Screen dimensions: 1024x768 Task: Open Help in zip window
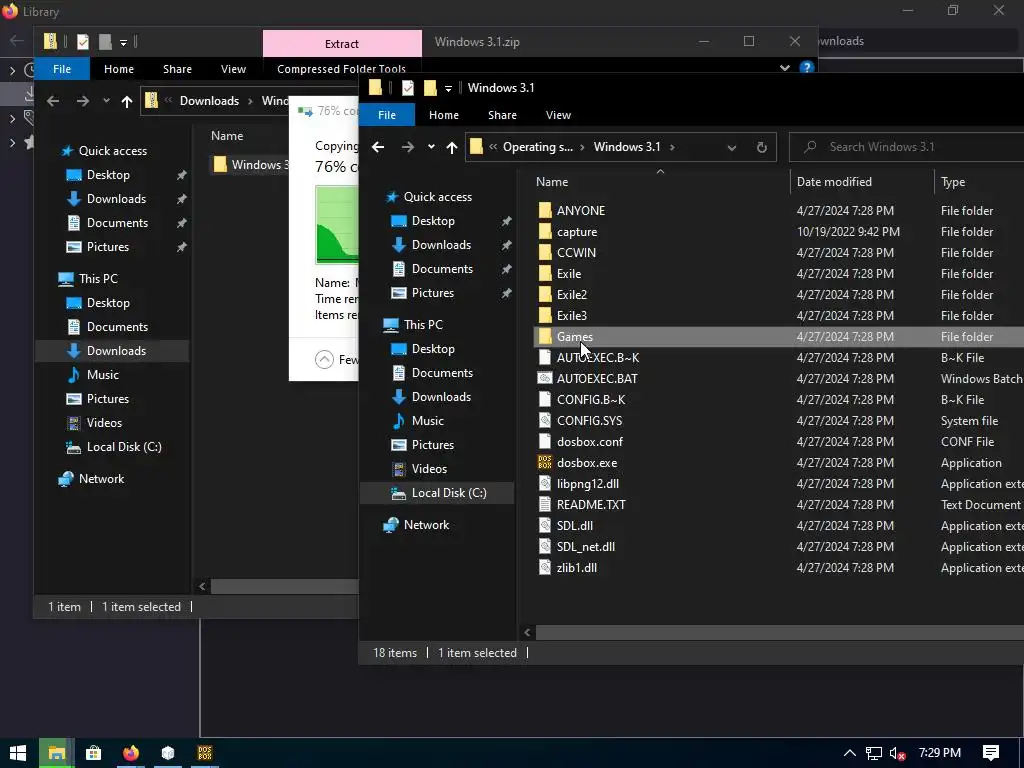[x=807, y=67]
